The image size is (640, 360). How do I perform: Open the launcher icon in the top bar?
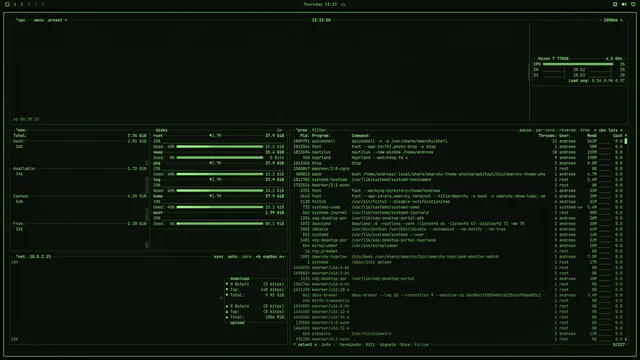(x=7, y=4)
